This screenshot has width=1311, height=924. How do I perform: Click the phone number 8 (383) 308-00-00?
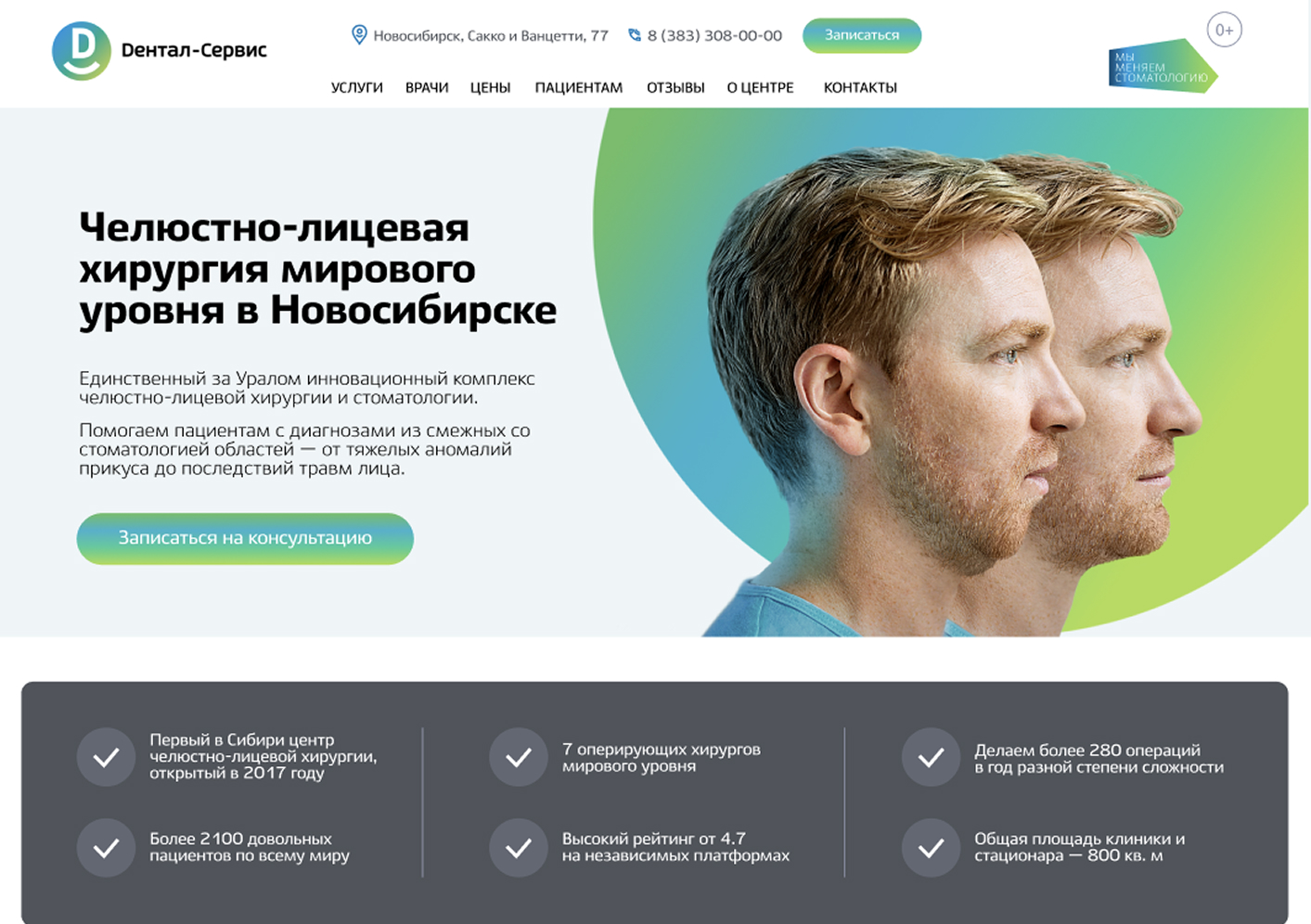coord(714,35)
